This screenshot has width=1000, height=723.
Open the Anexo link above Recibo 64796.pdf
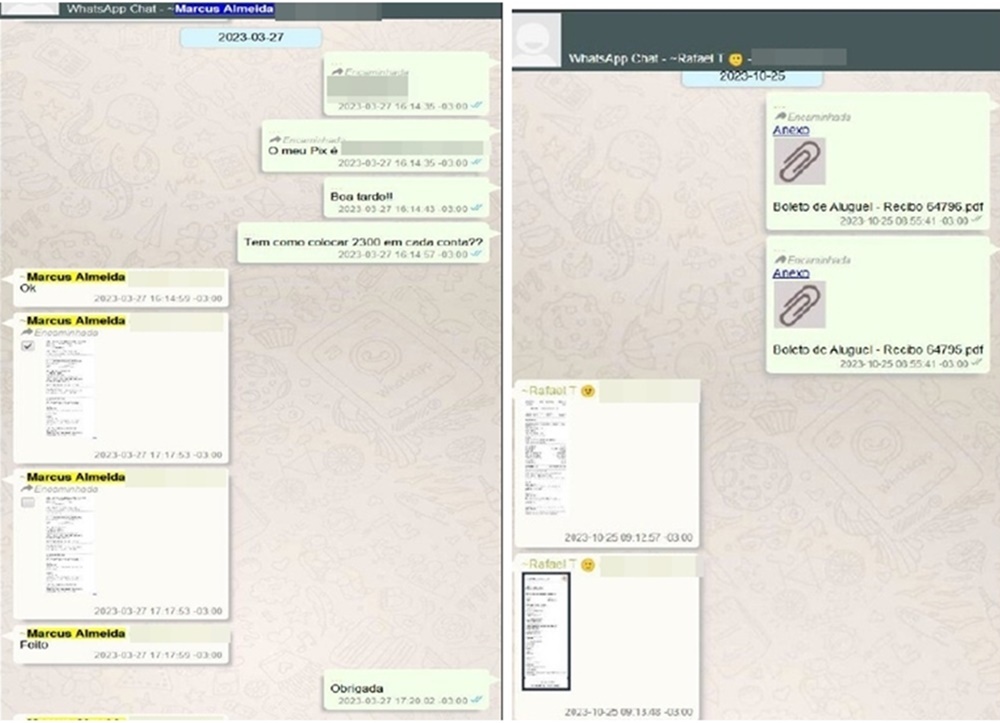point(790,130)
